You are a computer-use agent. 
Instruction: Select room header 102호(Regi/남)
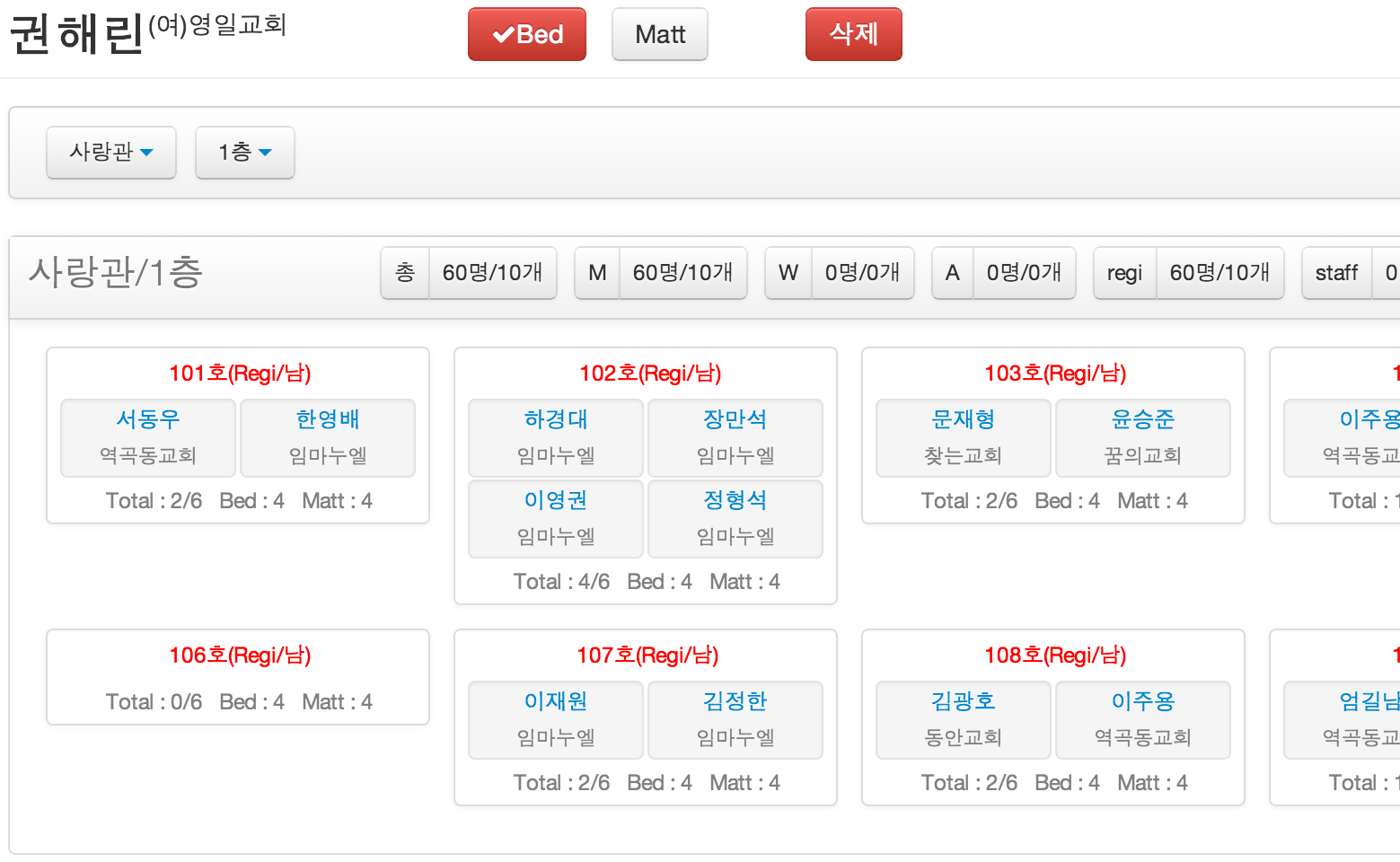pyautogui.click(x=650, y=374)
